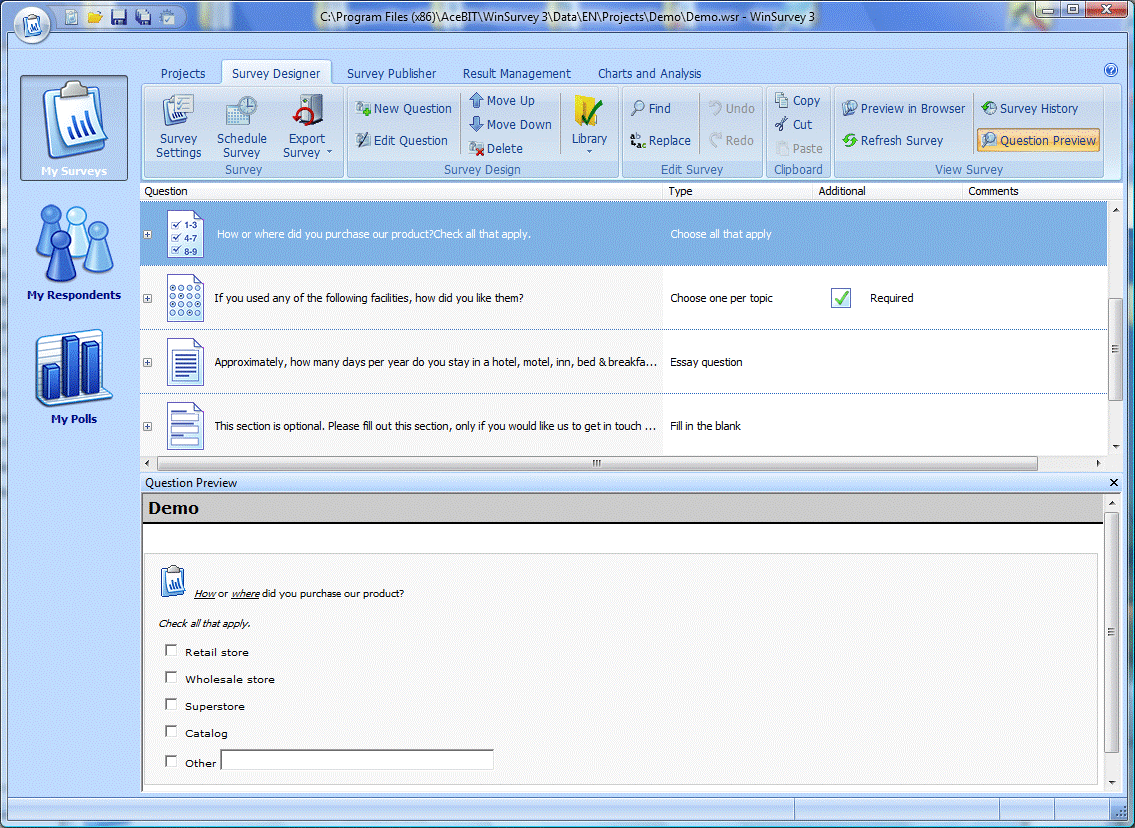Open the Survey Settings tool
The height and width of the screenshot is (828, 1135).
tap(179, 126)
